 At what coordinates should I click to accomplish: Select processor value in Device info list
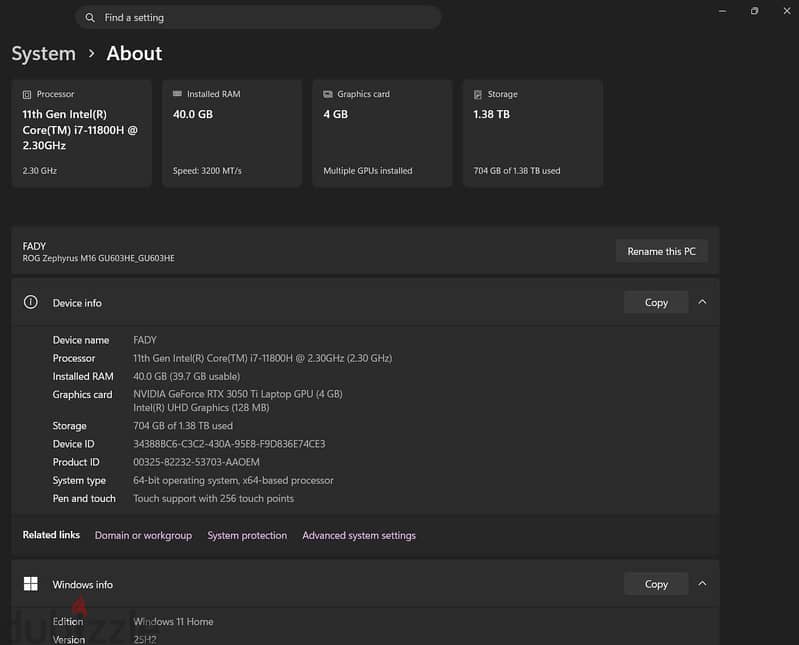pyautogui.click(x=262, y=358)
